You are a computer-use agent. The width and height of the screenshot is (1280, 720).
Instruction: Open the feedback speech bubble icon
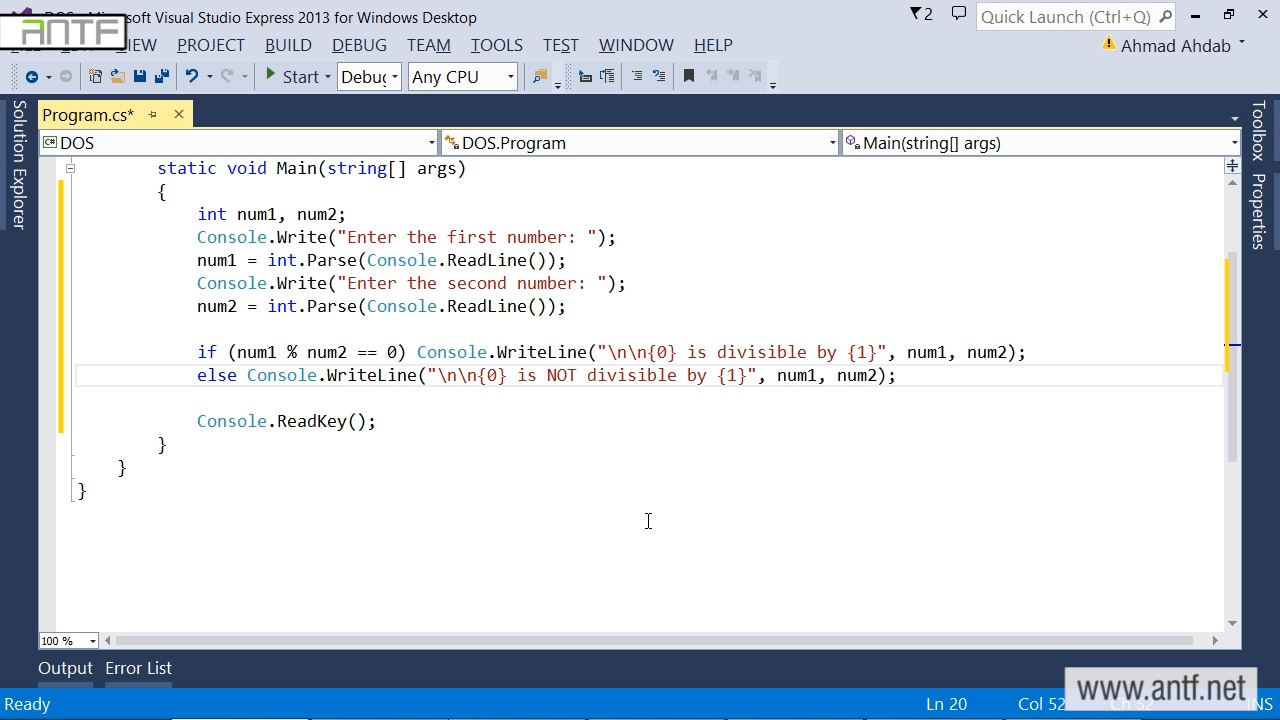[x=959, y=14]
